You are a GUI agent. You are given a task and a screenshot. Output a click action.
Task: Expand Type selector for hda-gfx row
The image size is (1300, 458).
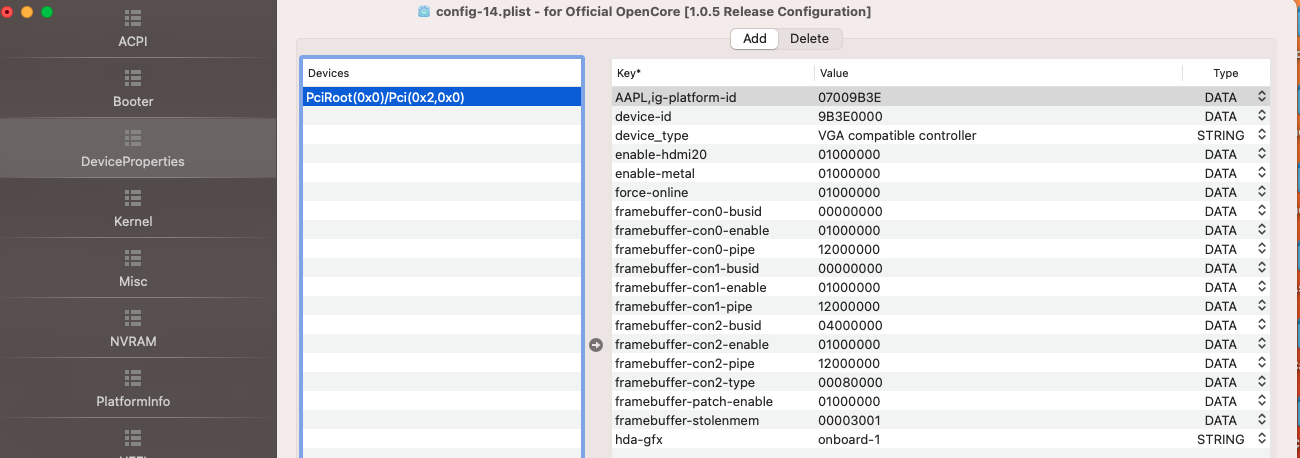click(1262, 439)
